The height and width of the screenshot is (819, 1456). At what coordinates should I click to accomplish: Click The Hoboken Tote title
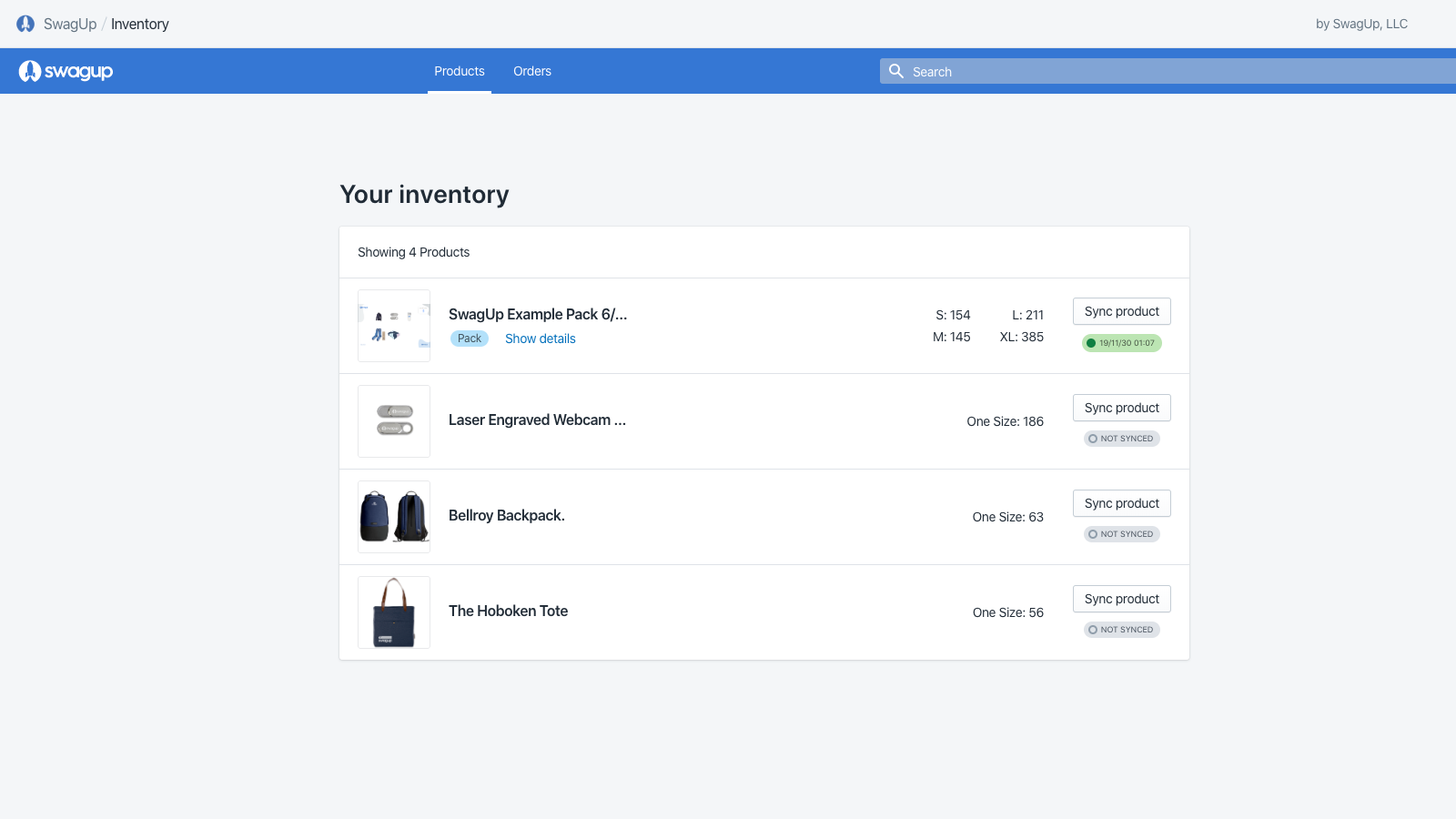pyautogui.click(x=508, y=611)
